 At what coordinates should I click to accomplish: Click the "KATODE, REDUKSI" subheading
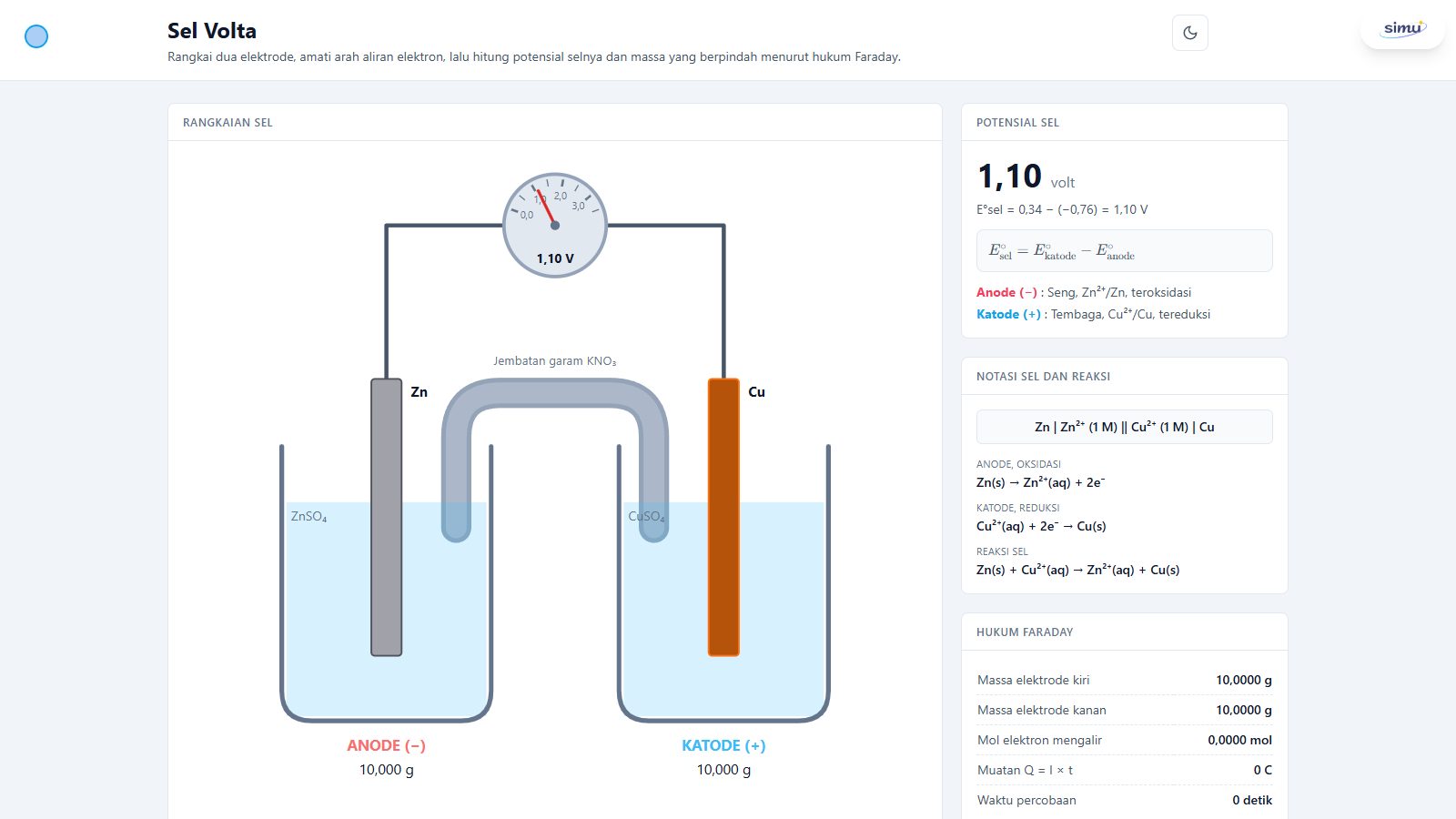[x=1017, y=508]
